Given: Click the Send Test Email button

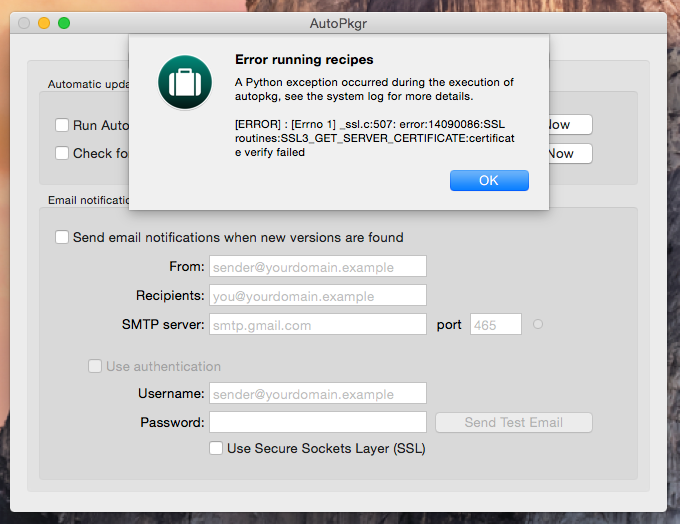Looking at the screenshot, I should click(514, 422).
